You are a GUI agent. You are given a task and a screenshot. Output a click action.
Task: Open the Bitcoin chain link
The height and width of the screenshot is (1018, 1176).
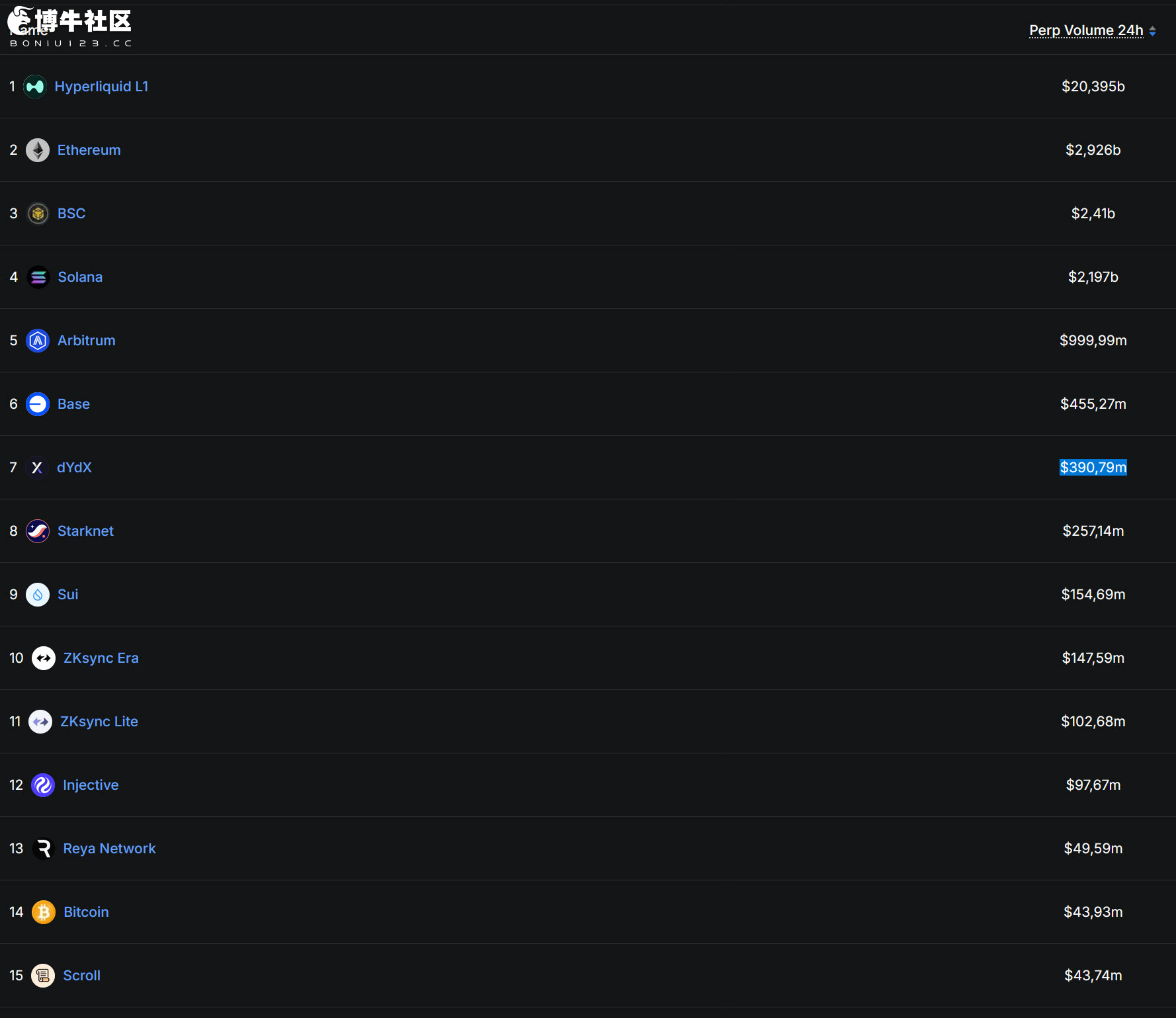click(x=86, y=912)
